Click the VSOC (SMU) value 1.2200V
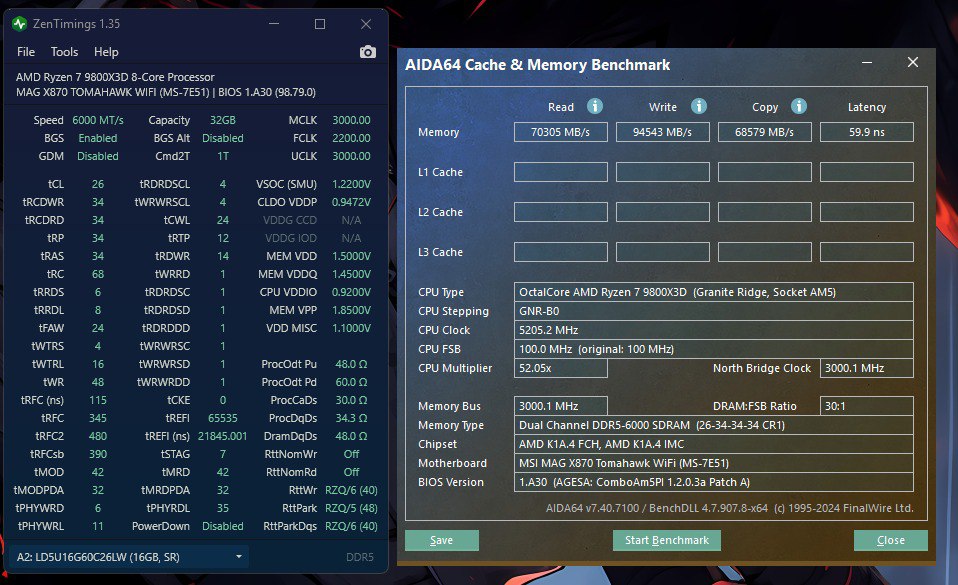Image resolution: width=958 pixels, height=585 pixels. 351,184
